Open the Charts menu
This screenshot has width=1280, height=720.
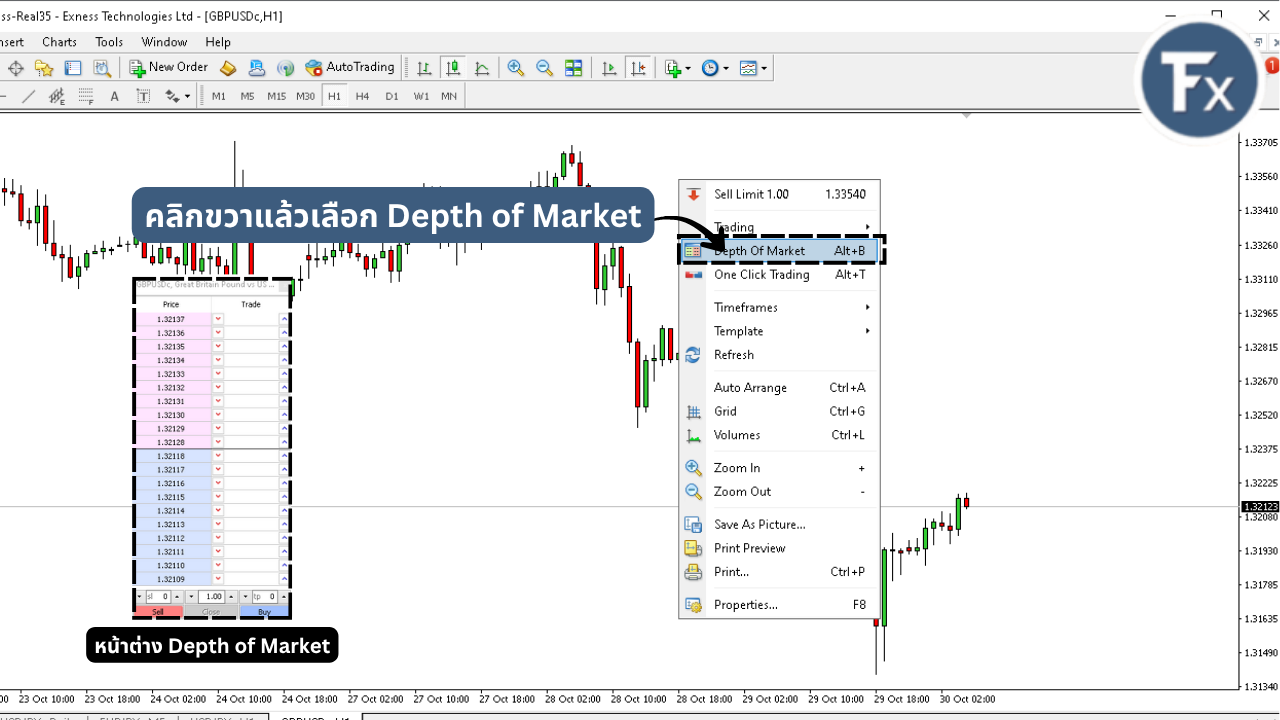click(59, 42)
